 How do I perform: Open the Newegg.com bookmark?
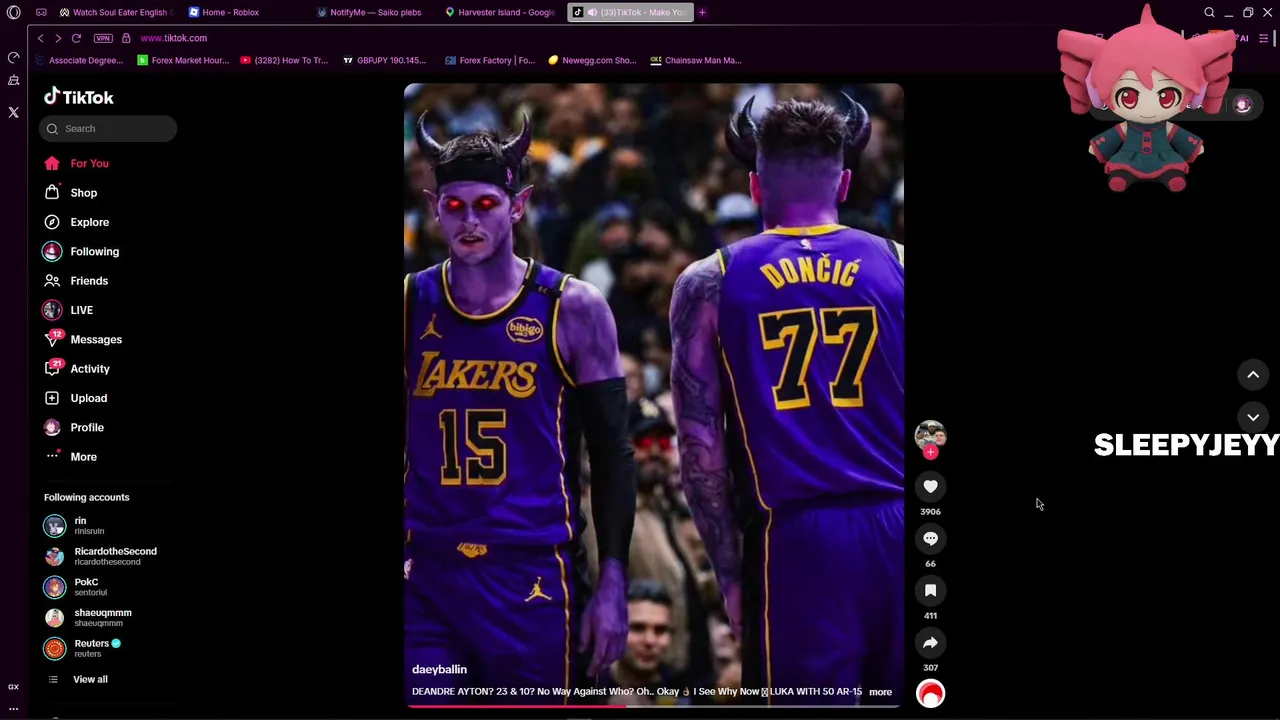tap(592, 60)
